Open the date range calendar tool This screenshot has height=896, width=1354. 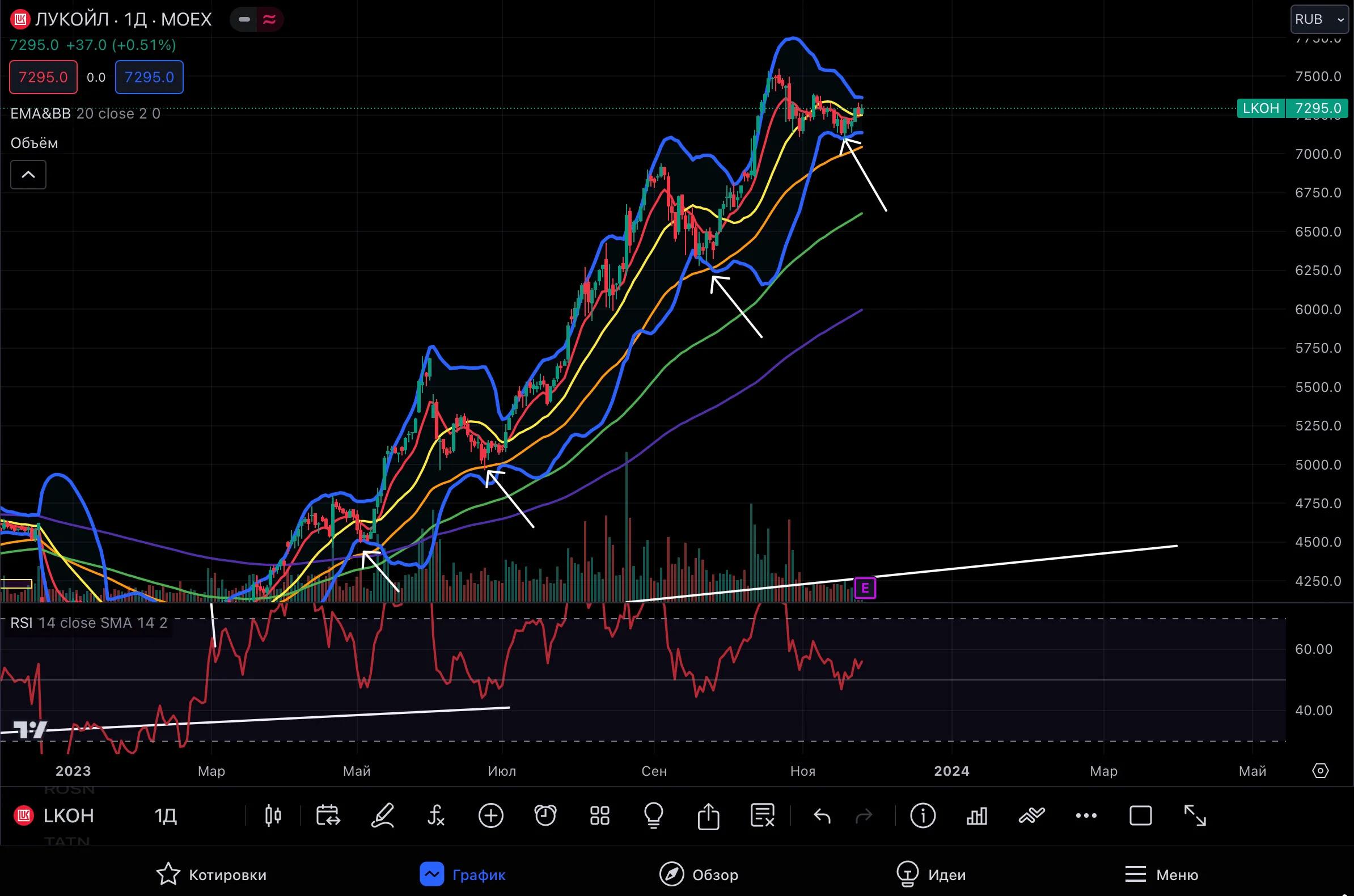point(328,815)
